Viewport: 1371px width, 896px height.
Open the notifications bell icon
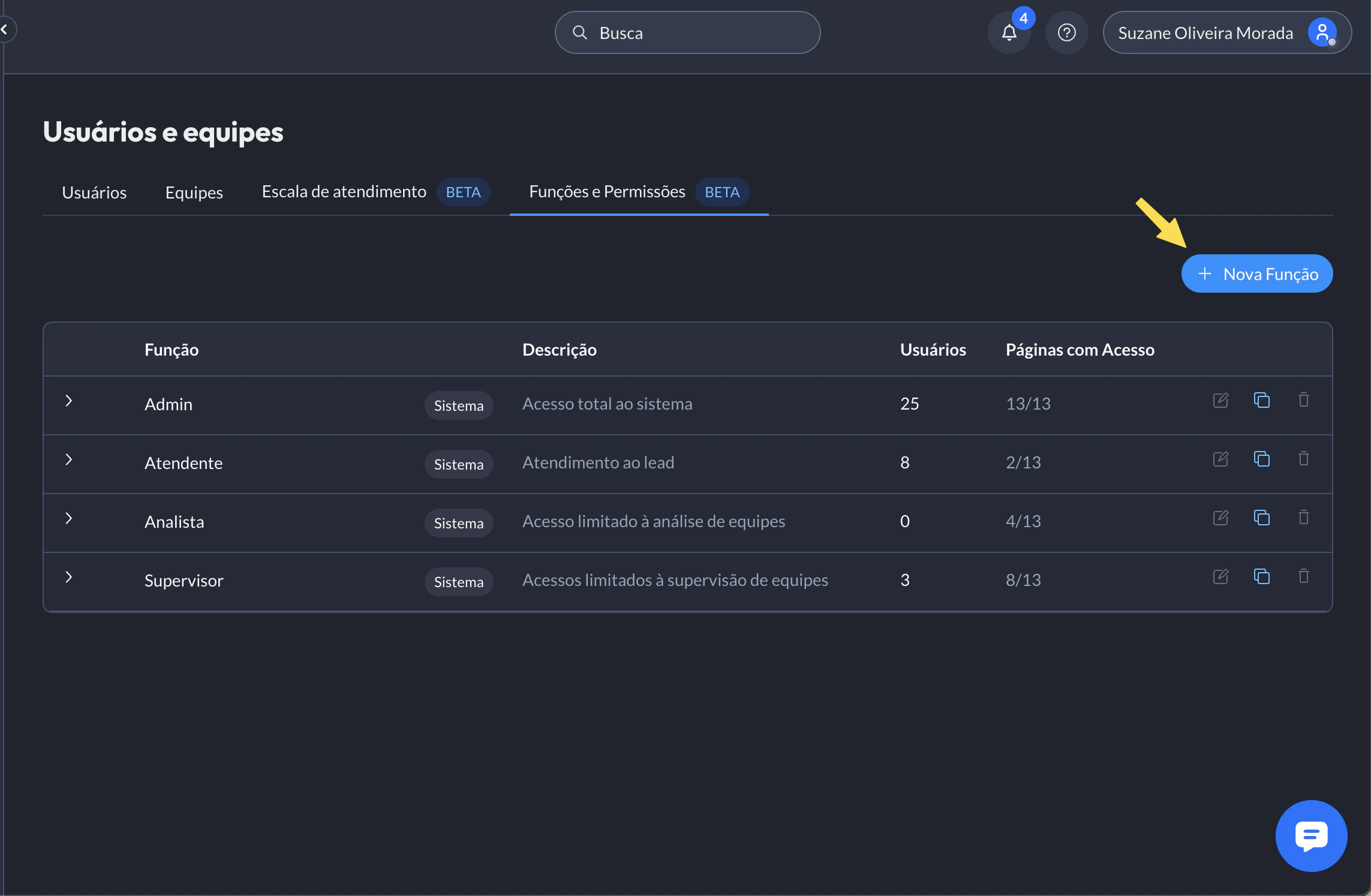click(x=1009, y=33)
